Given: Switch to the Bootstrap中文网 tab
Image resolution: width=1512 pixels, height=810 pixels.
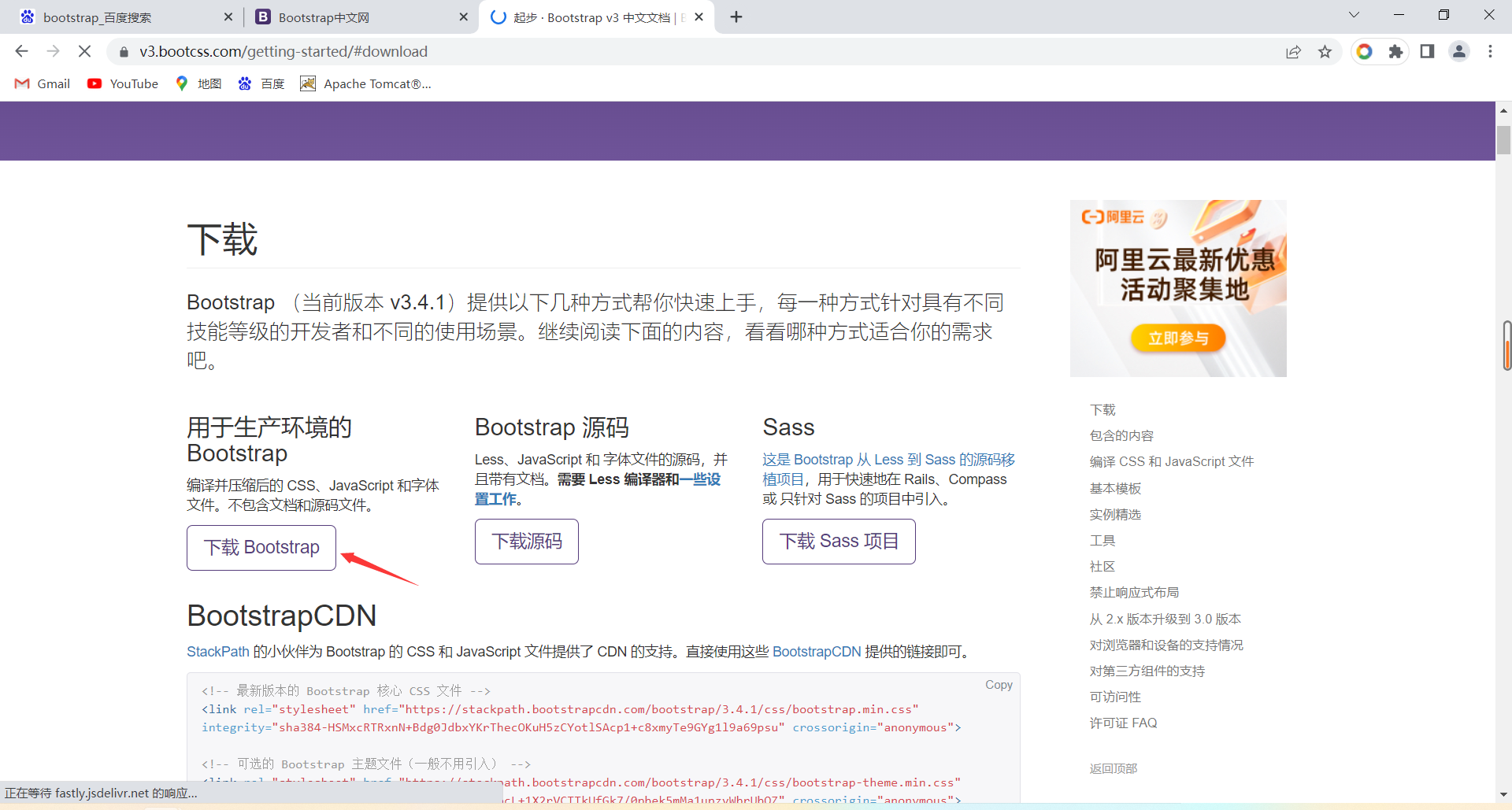Looking at the screenshot, I should tap(354, 17).
